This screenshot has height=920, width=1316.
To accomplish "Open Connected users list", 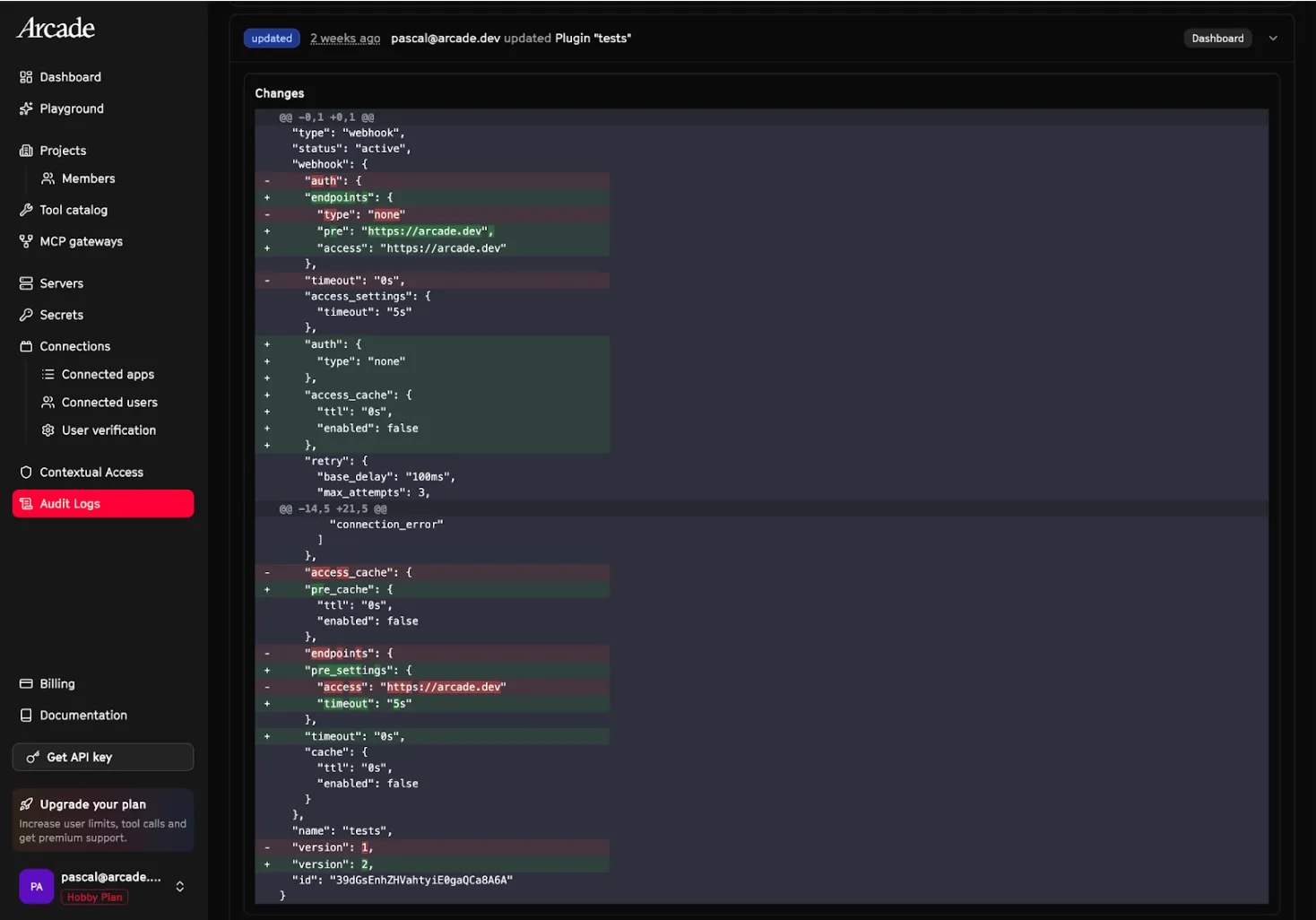I will (x=109, y=402).
